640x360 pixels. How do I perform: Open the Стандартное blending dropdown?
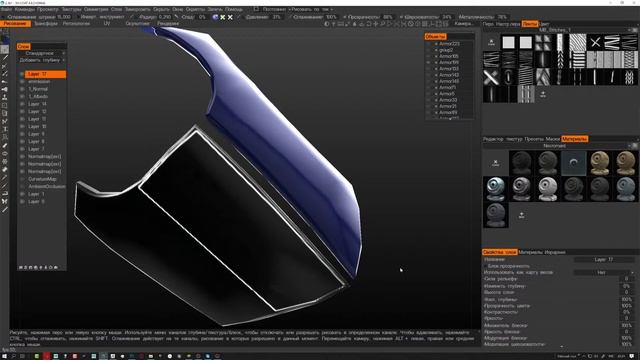click(x=42, y=53)
